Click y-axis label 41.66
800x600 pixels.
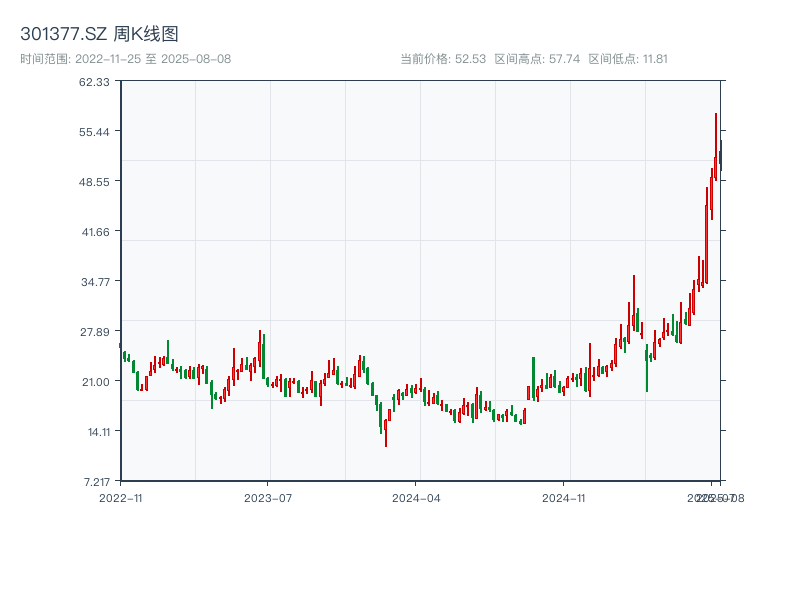[x=96, y=232]
